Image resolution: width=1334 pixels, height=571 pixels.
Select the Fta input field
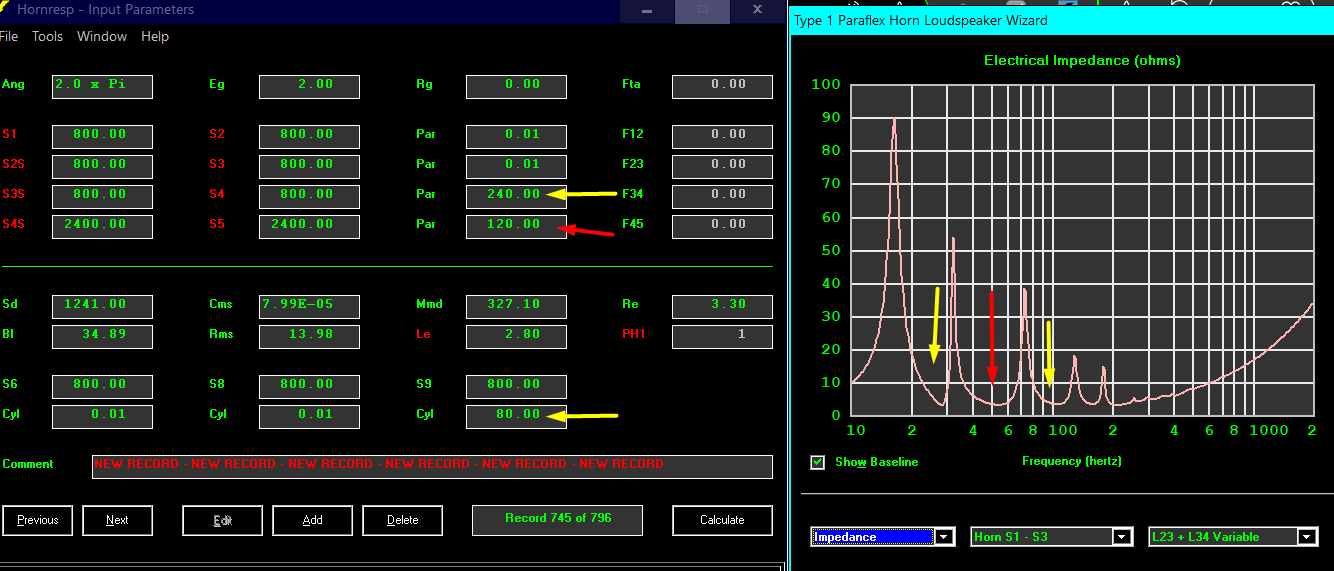pyautogui.click(x=722, y=86)
